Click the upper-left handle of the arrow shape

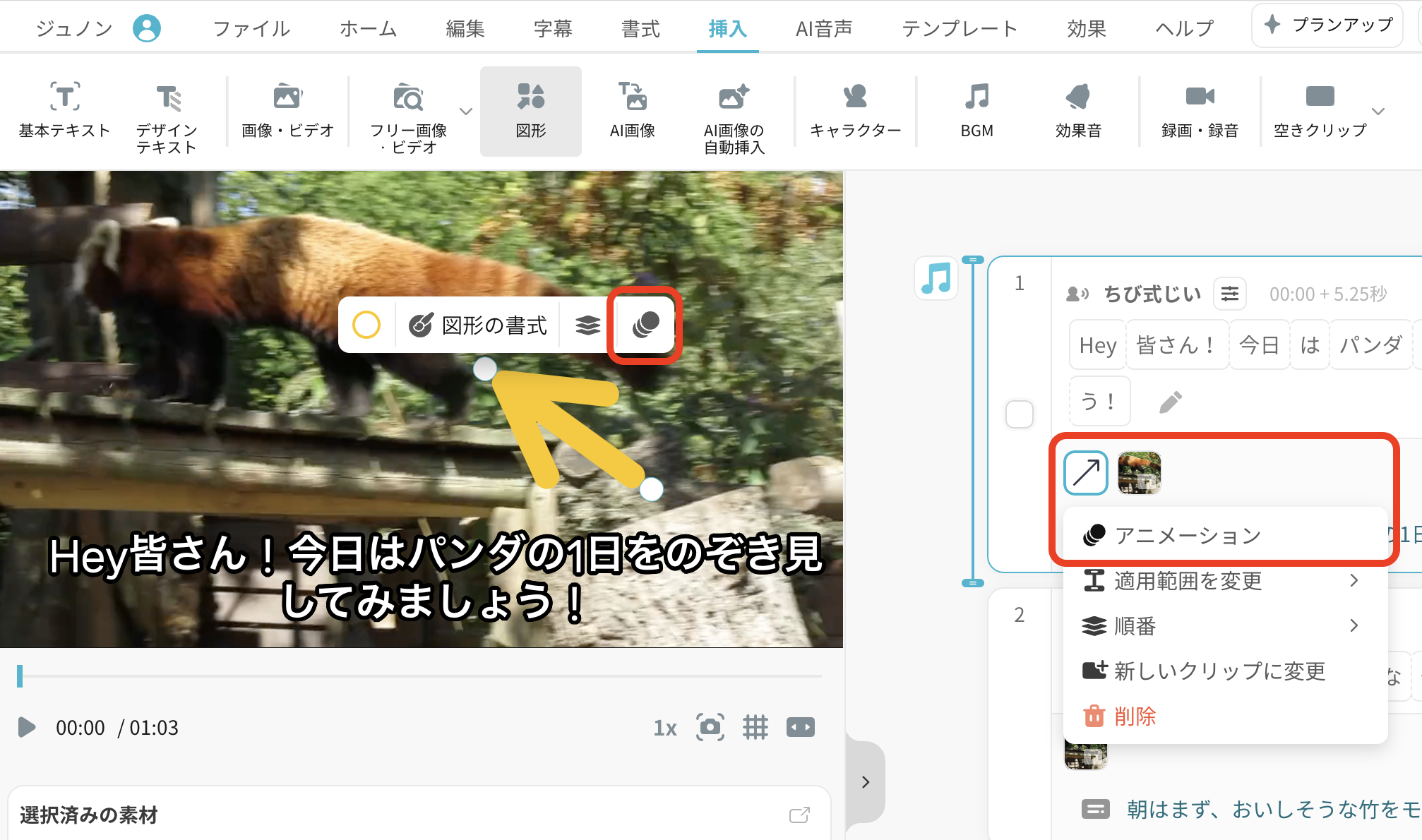pos(484,368)
